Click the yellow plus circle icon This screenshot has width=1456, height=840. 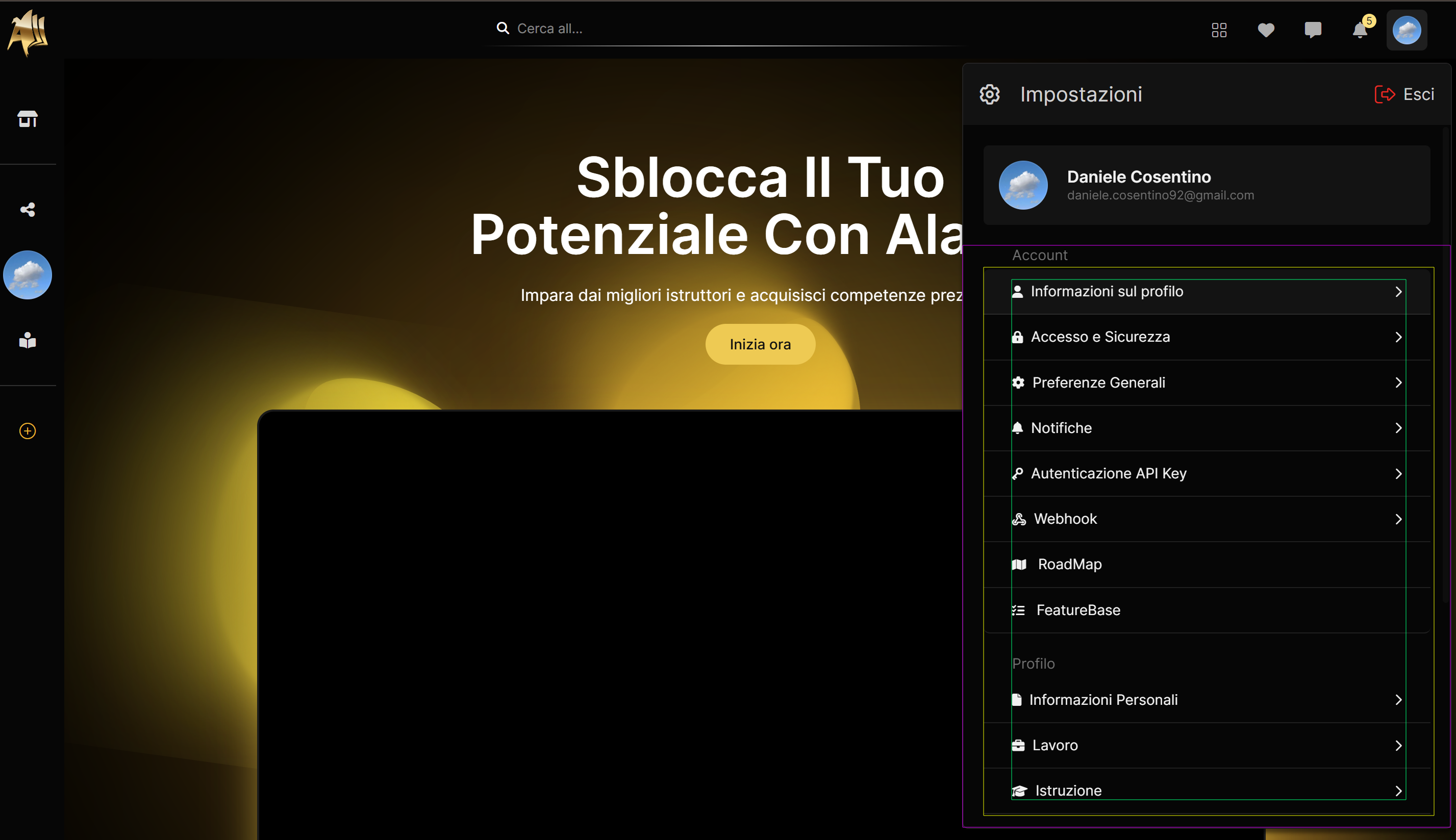click(28, 431)
